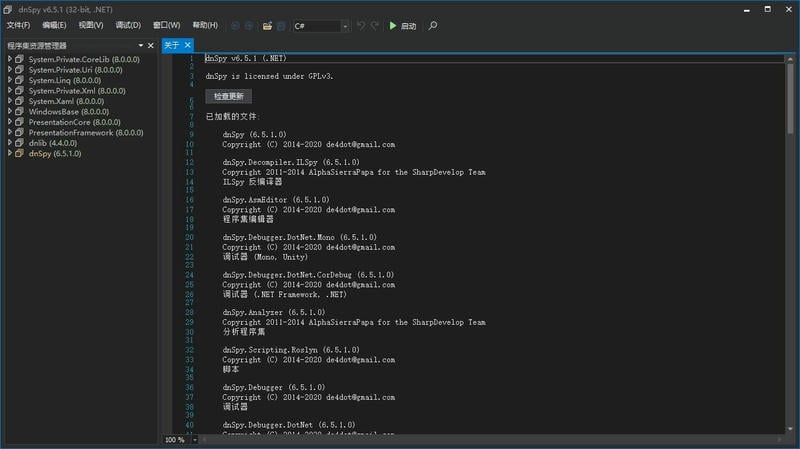This screenshot has height=449, width=800.
Task: Expand the PresentationFramework node
Action: click(x=10, y=132)
